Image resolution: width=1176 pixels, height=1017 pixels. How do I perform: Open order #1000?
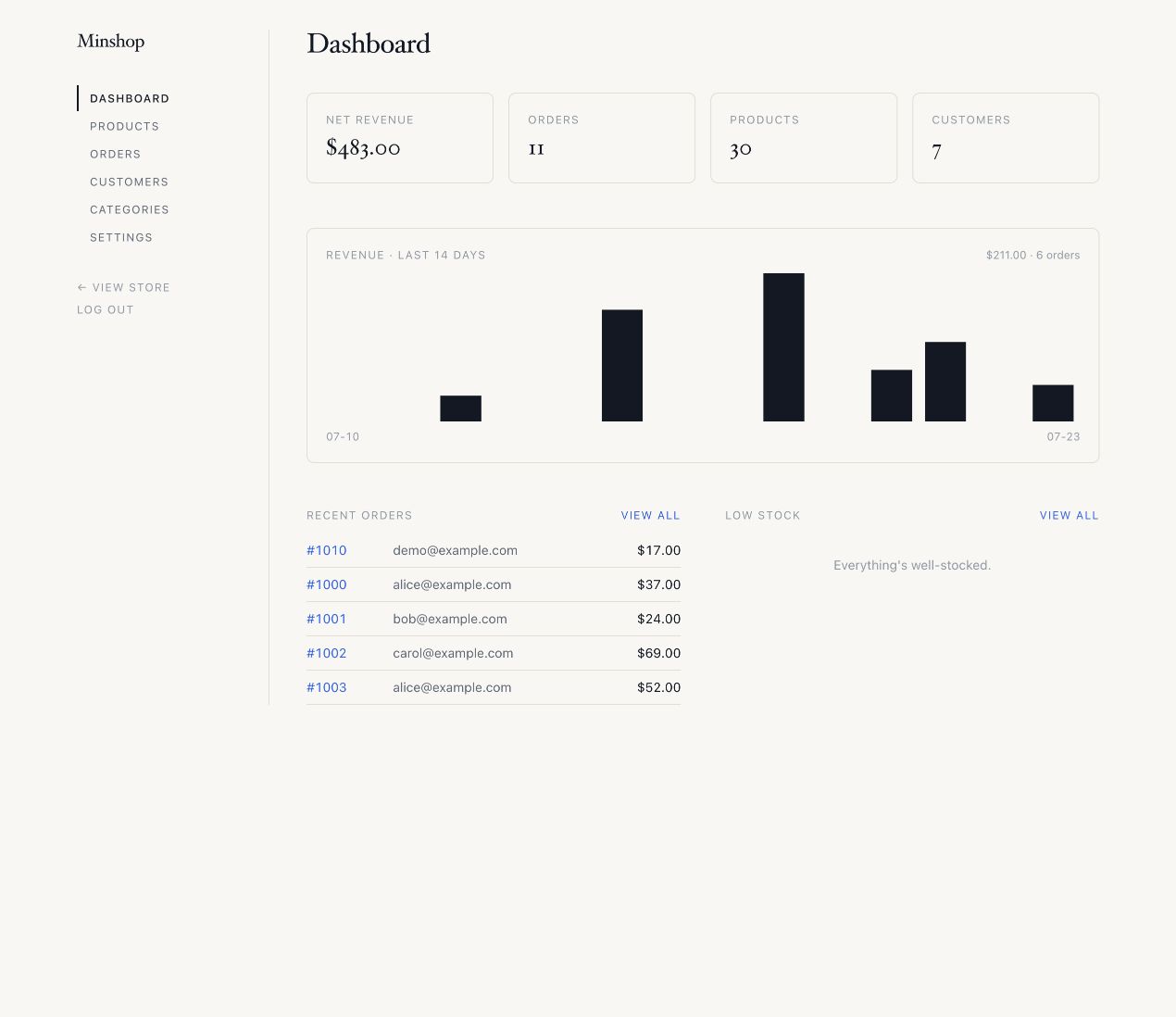327,584
